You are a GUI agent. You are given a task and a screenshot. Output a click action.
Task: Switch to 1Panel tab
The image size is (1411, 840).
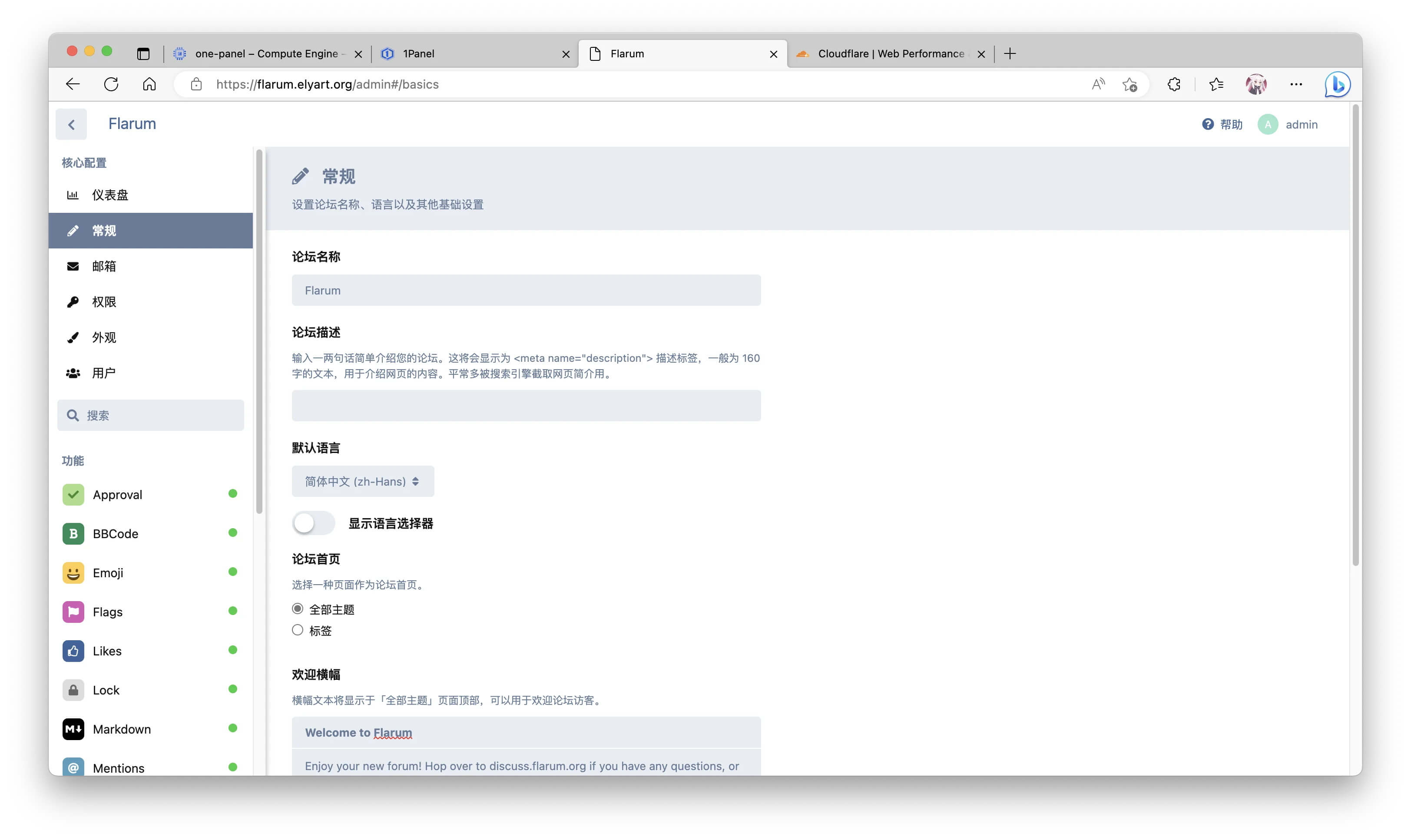tap(474, 54)
